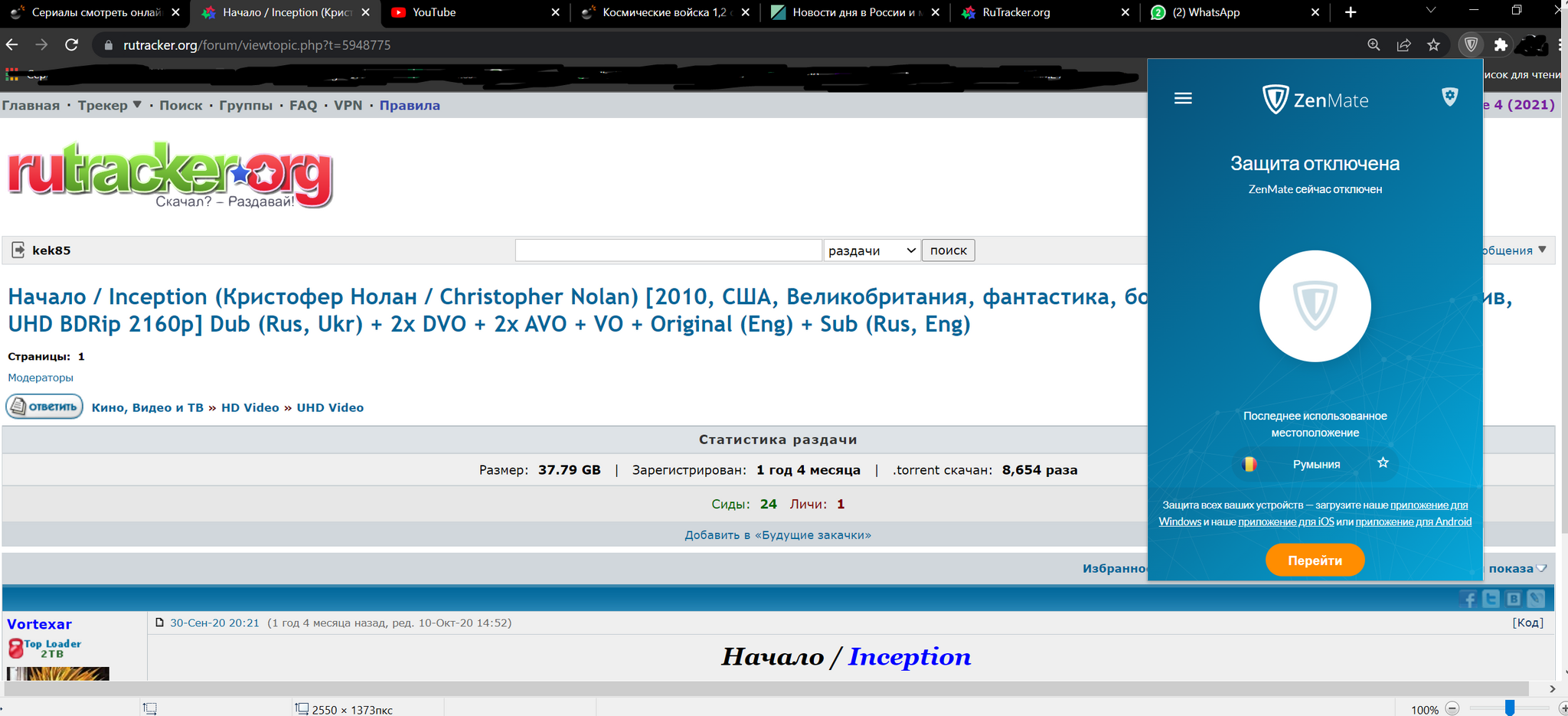Reload the page

pos(71,45)
